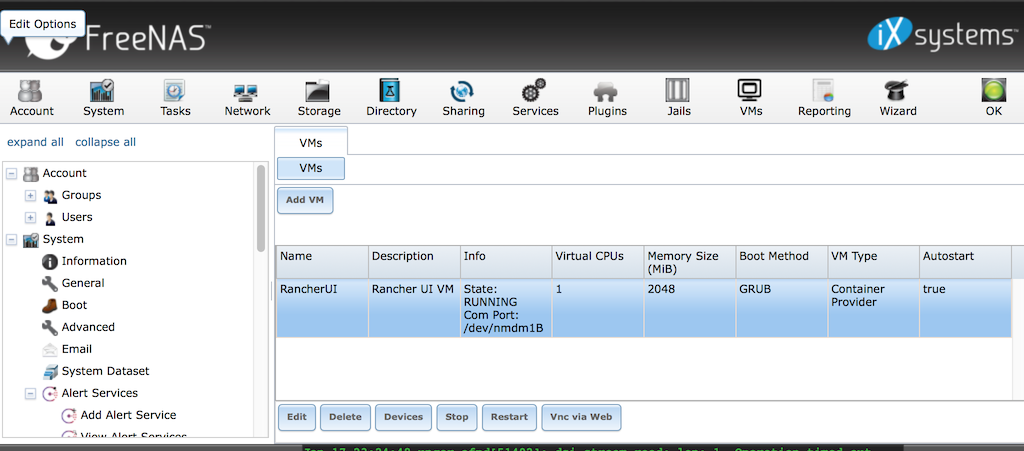Open Devices for the selected VM
Viewport: 1024px width, 451px height.
coord(403,417)
